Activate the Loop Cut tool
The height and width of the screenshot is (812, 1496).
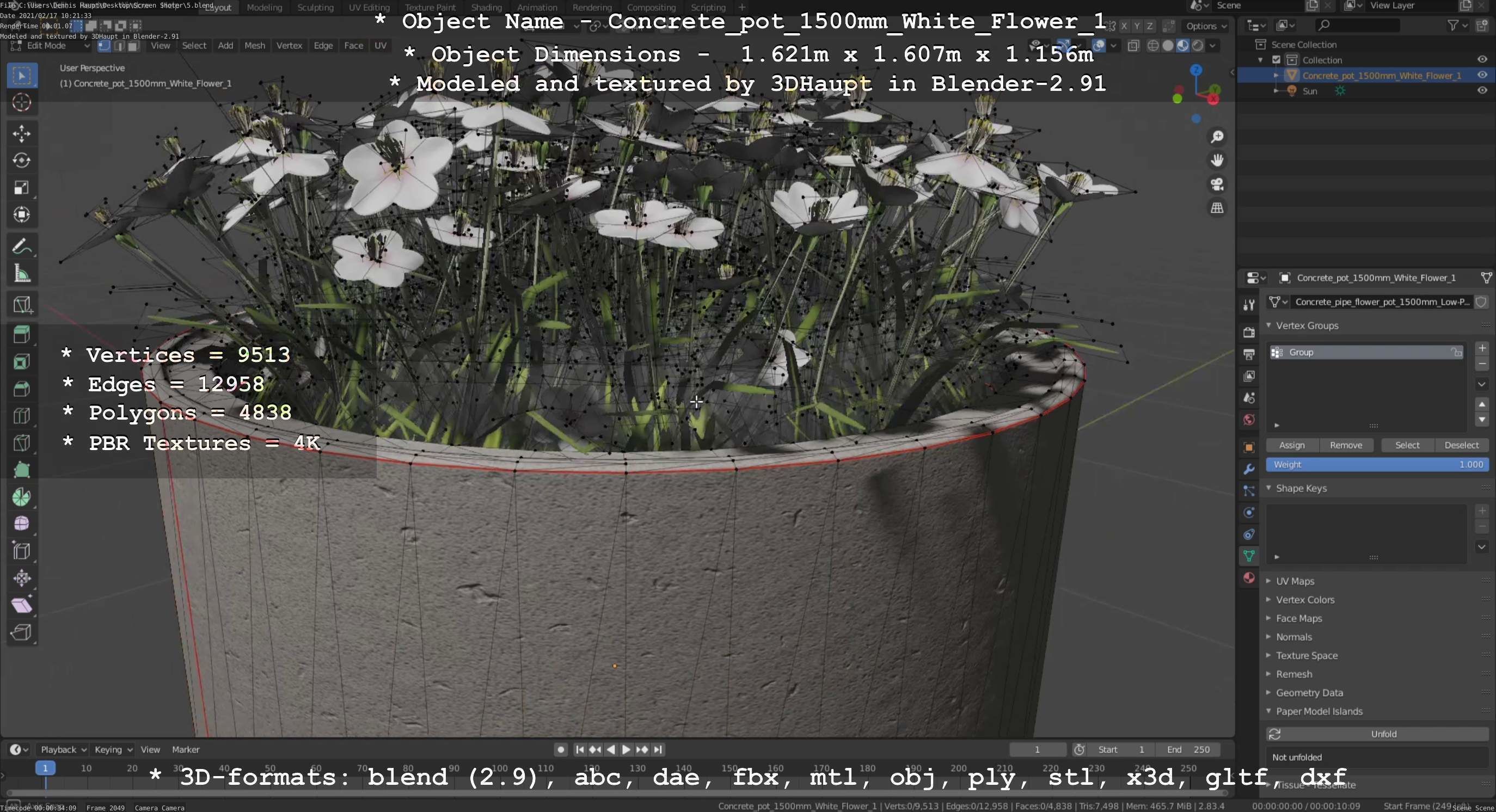(22, 416)
